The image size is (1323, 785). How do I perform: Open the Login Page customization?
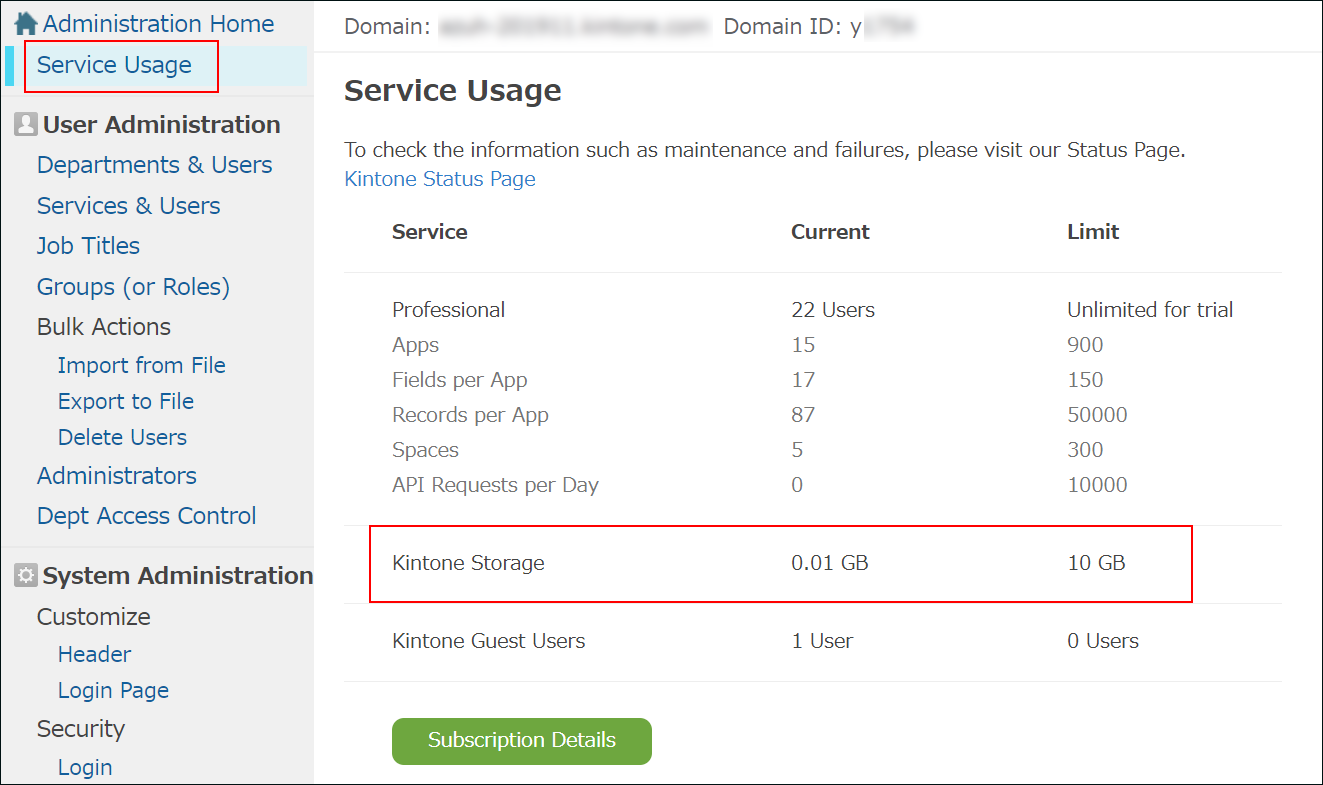click(x=113, y=690)
